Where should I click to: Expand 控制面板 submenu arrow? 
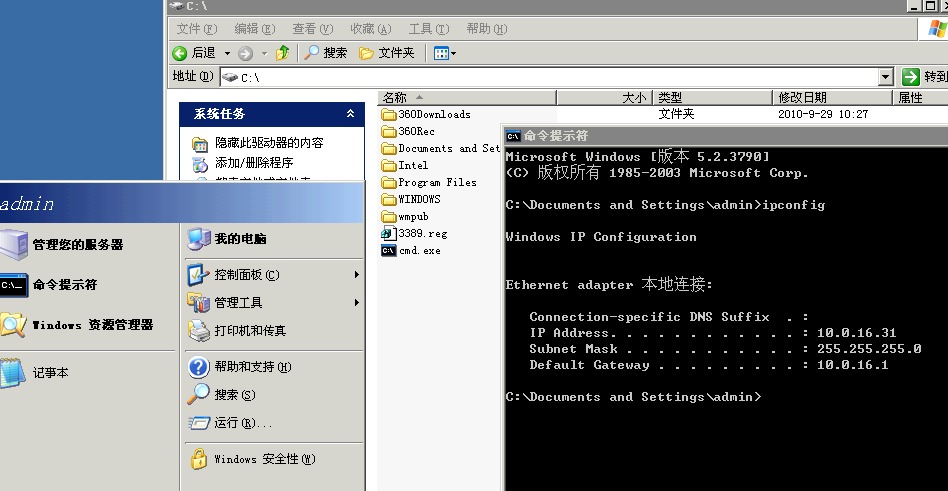click(x=357, y=275)
